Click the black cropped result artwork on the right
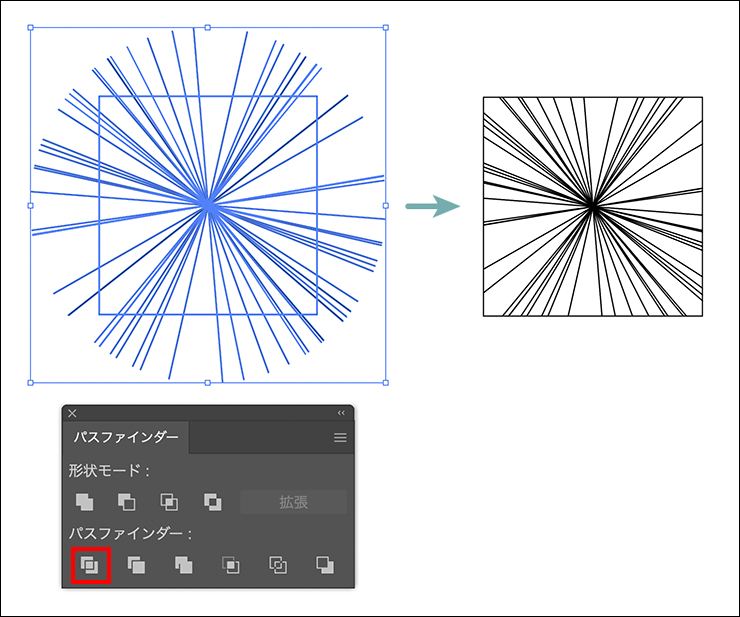The width and height of the screenshot is (740, 617). [x=592, y=207]
